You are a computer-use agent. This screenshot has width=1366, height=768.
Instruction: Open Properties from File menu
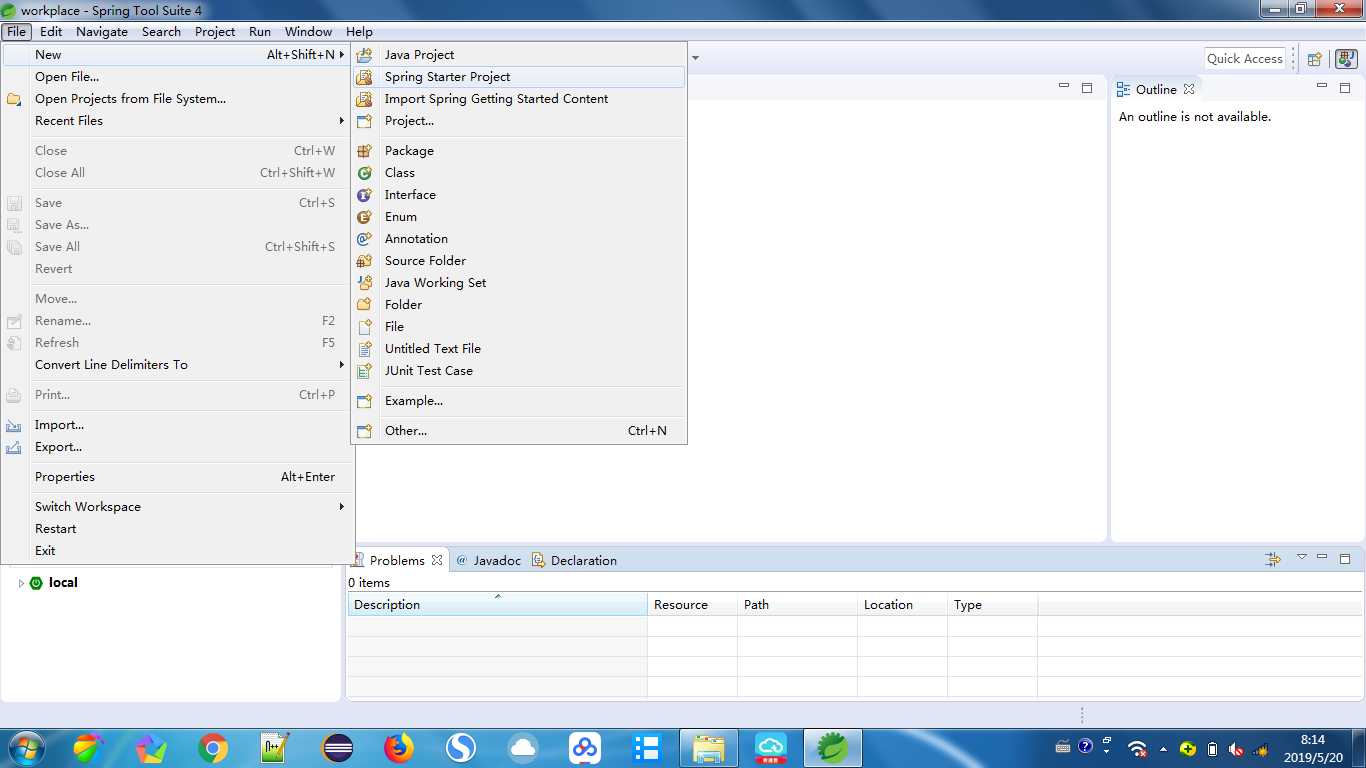[176, 477]
